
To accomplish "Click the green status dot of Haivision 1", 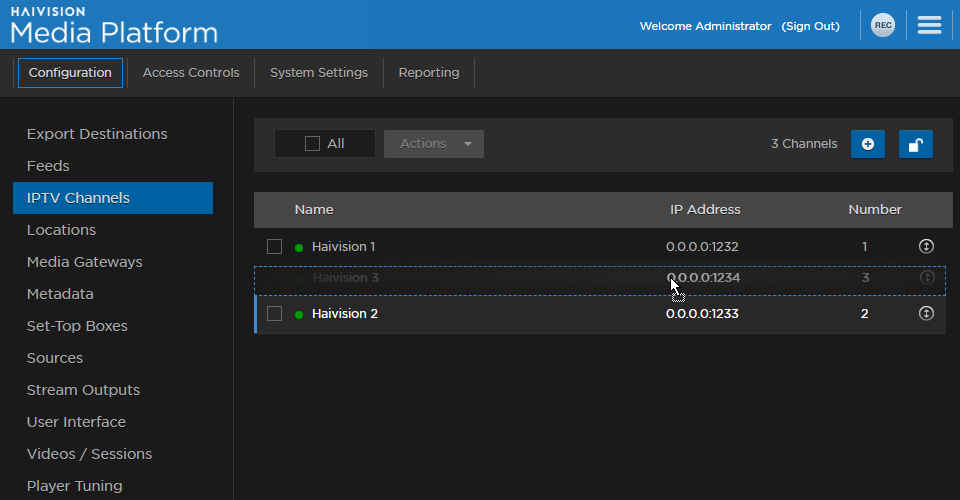I will click(299, 247).
